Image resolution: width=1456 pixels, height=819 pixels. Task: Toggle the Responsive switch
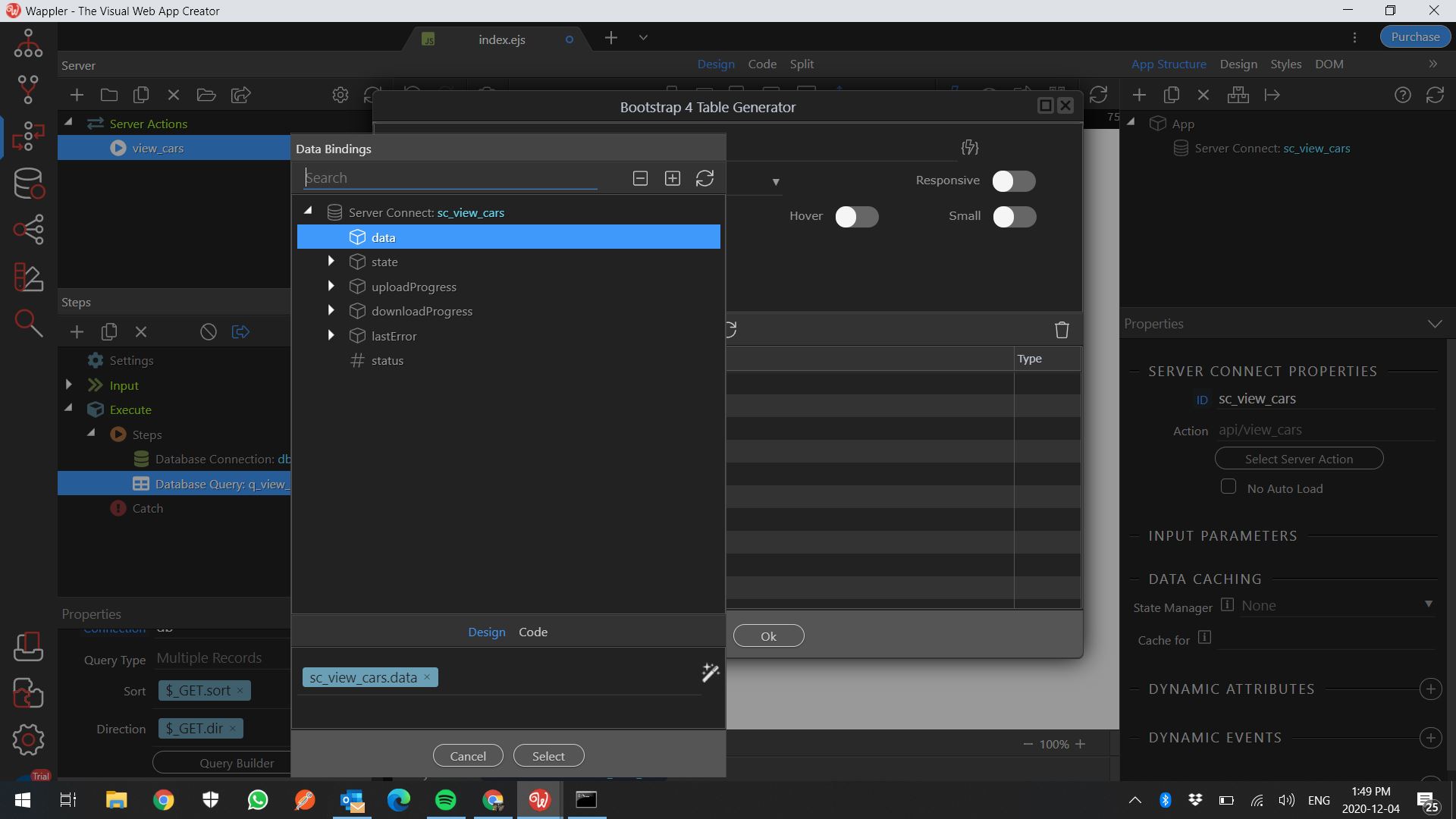(x=1013, y=181)
